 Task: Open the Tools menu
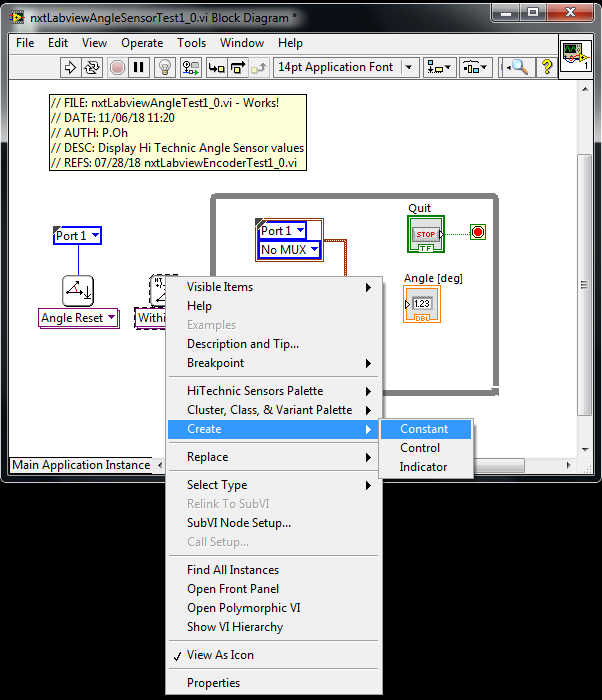(191, 43)
